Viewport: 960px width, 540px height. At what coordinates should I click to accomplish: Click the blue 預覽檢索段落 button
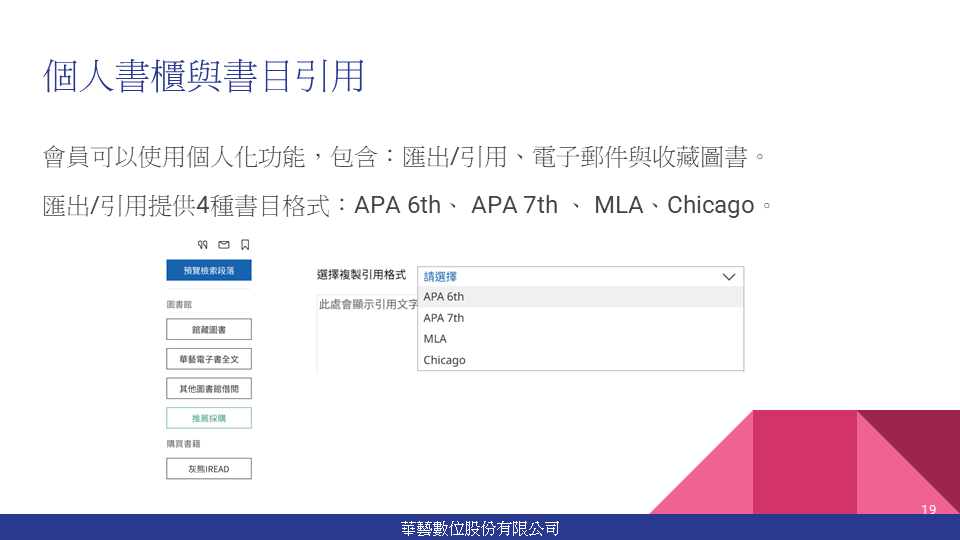pyautogui.click(x=209, y=271)
